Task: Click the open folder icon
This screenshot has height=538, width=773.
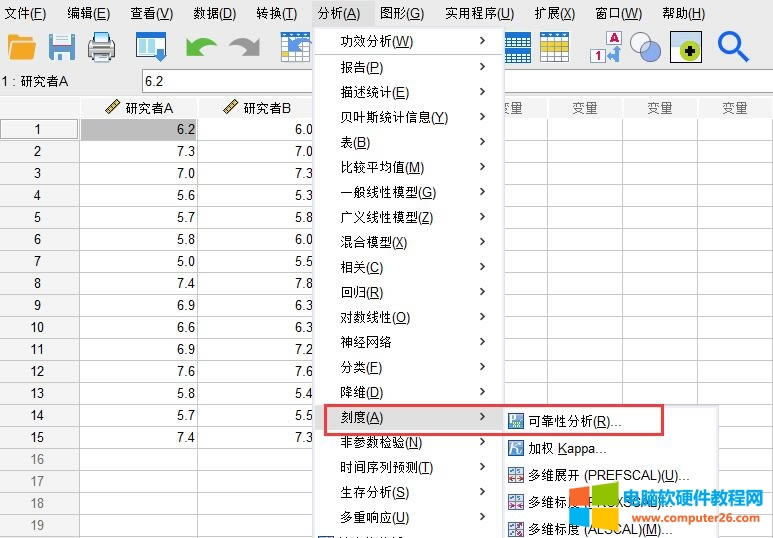Action: click(21, 47)
